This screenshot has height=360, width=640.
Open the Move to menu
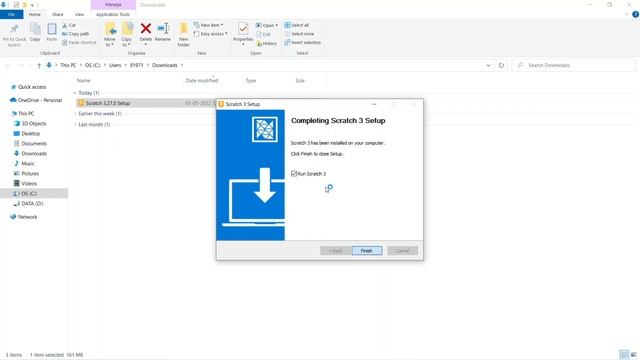pos(110,34)
